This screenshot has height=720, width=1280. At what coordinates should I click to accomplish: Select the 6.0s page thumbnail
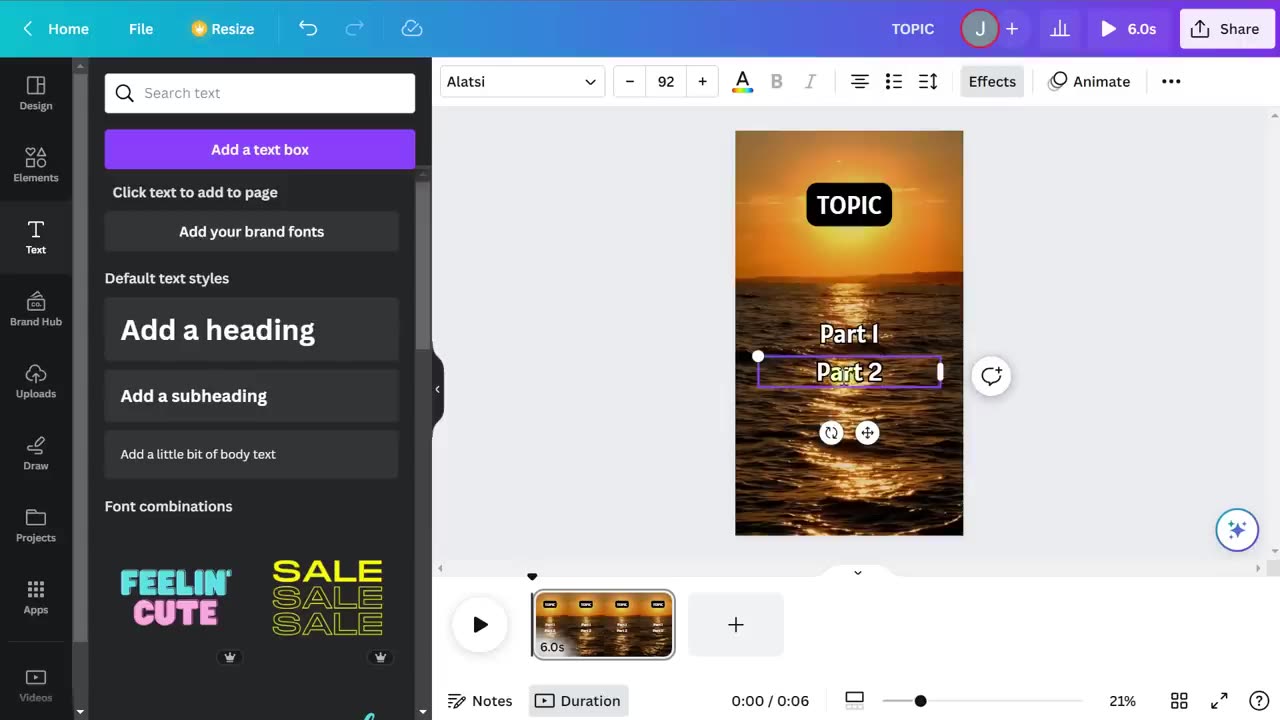pos(603,625)
